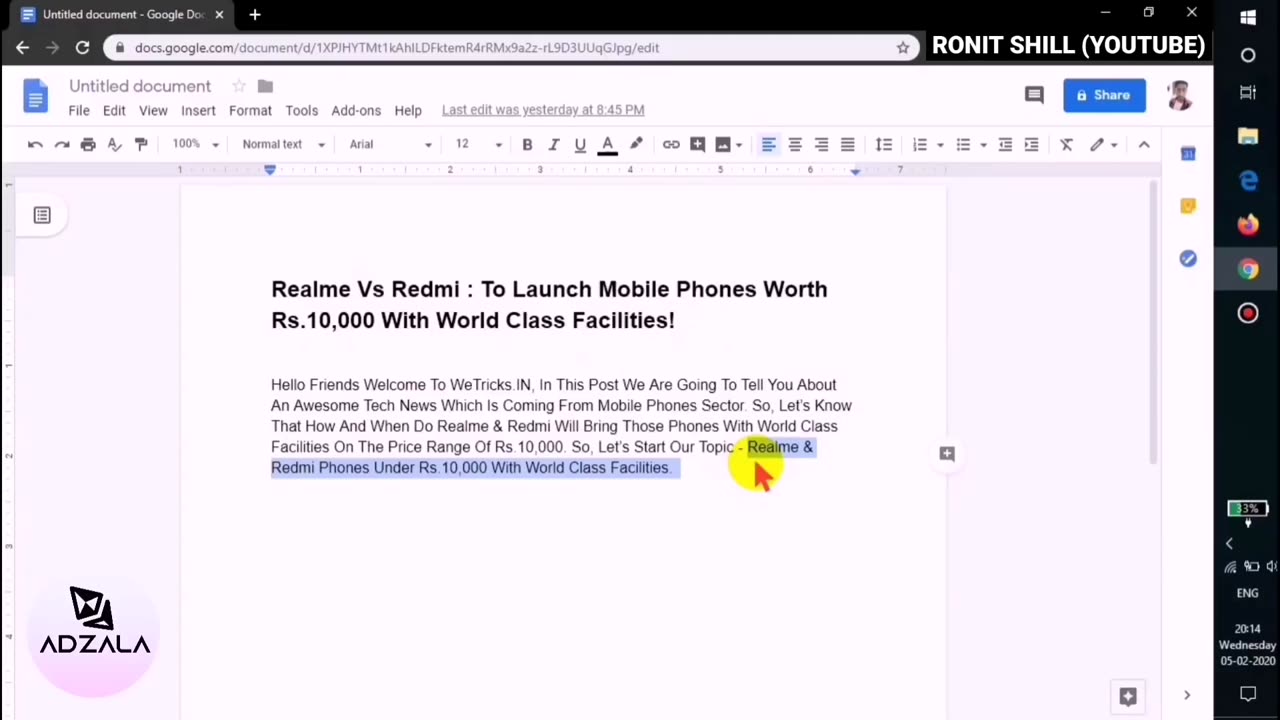Open the Edit menu
The height and width of the screenshot is (720, 1280).
click(114, 110)
